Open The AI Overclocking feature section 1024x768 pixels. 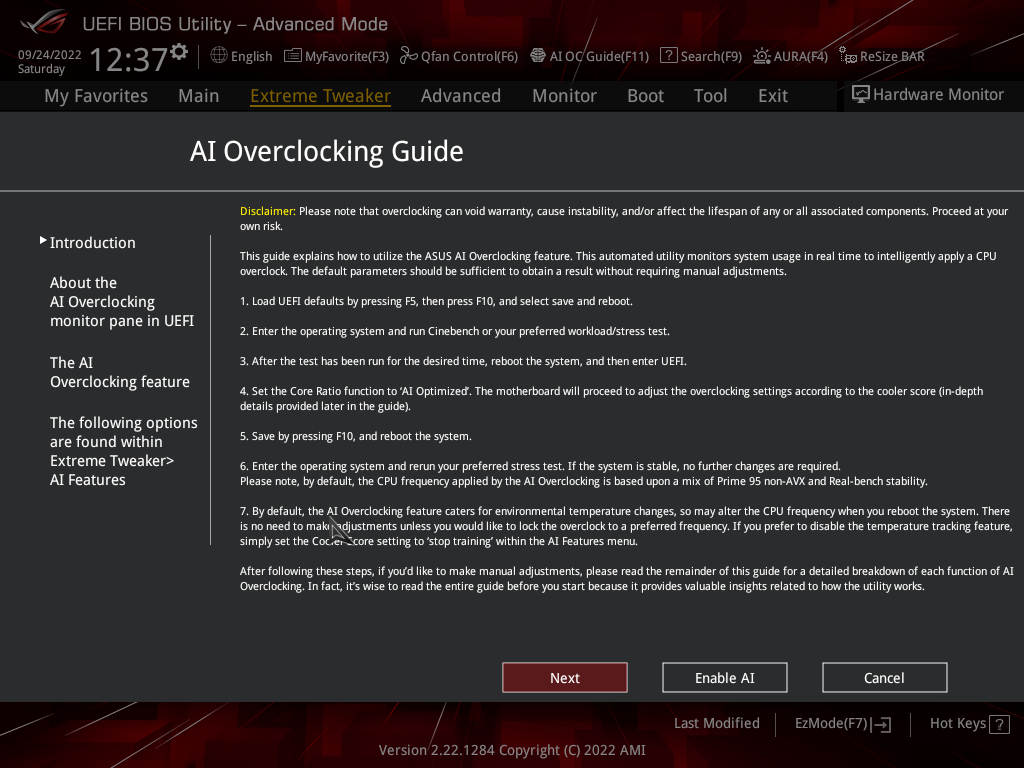point(119,372)
